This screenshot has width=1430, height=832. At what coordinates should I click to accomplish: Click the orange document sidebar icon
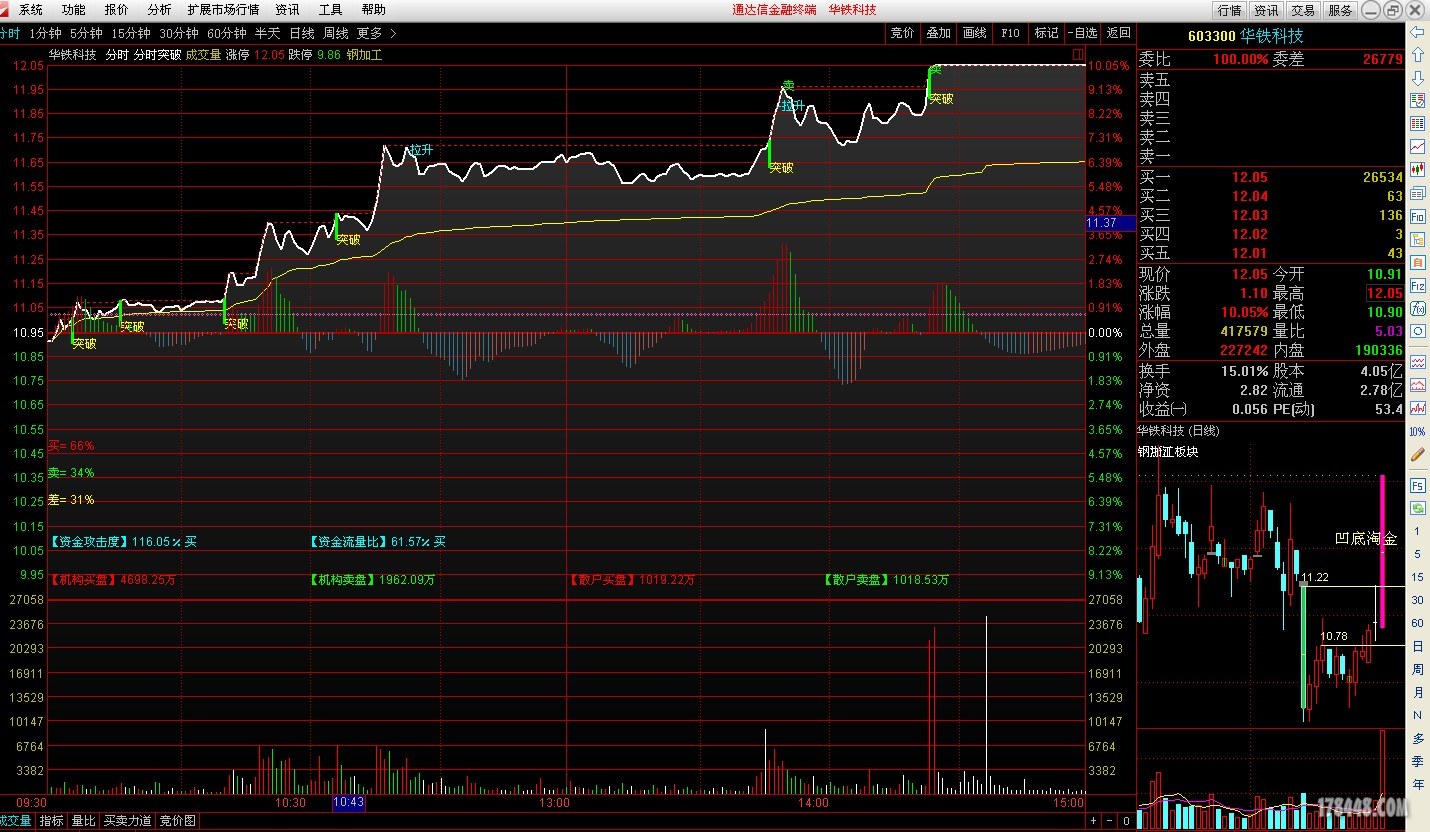(x=1417, y=262)
